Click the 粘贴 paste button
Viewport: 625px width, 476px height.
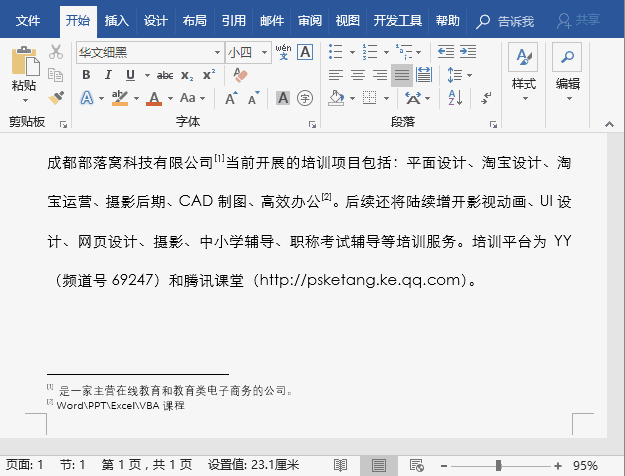[24, 72]
